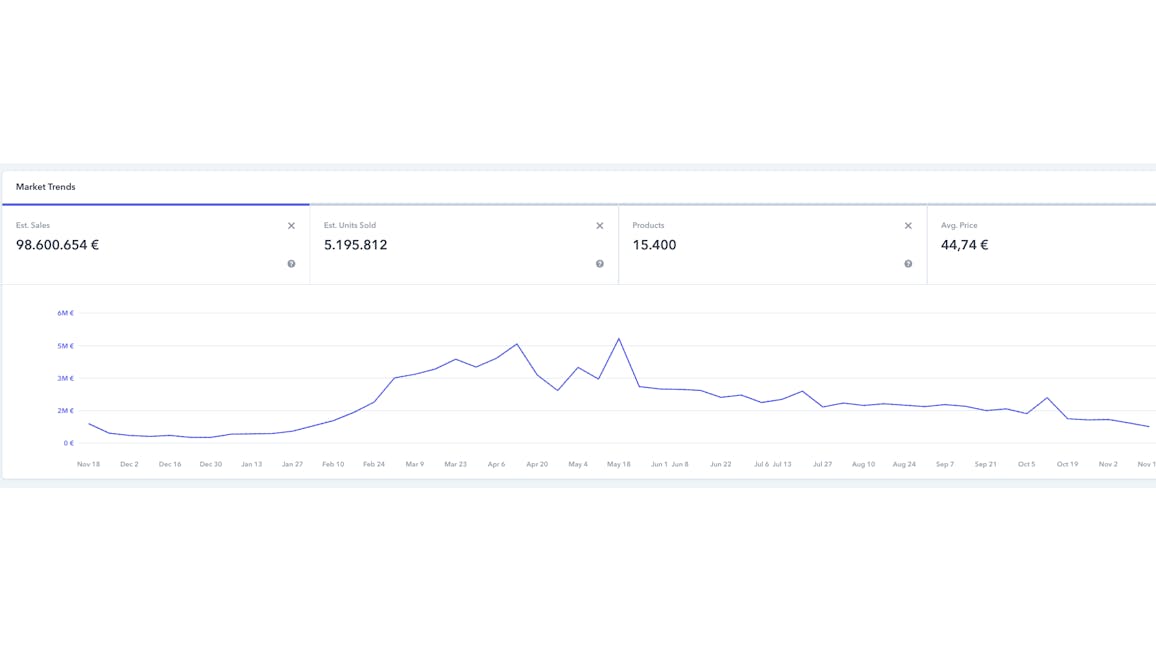Open the help icon on Products card

pyautogui.click(x=908, y=264)
